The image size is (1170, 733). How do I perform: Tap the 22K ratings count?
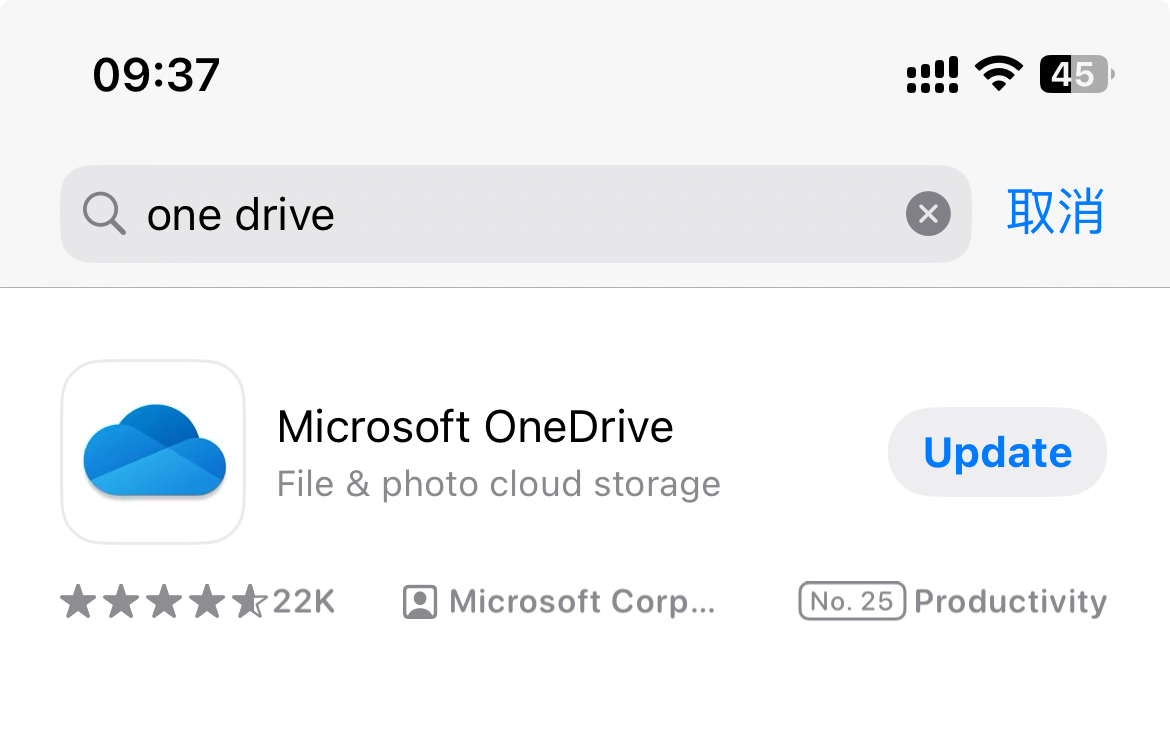click(x=303, y=602)
